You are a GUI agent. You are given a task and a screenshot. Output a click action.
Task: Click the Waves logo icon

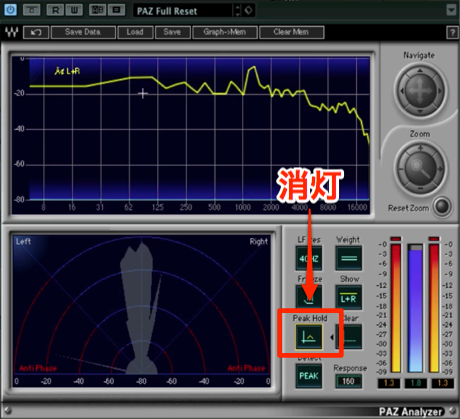tap(12, 32)
